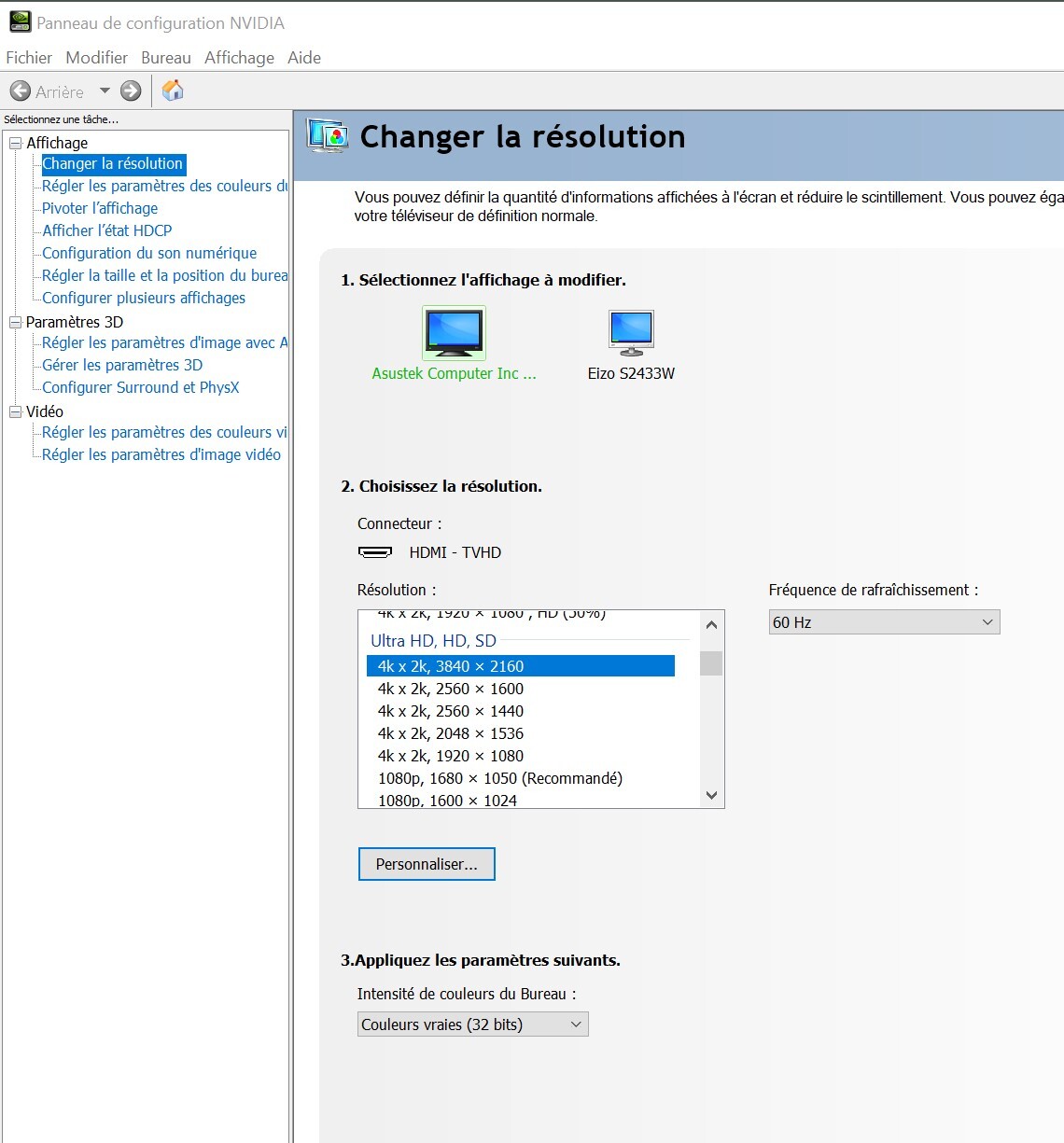Open the Aide menu

click(304, 58)
